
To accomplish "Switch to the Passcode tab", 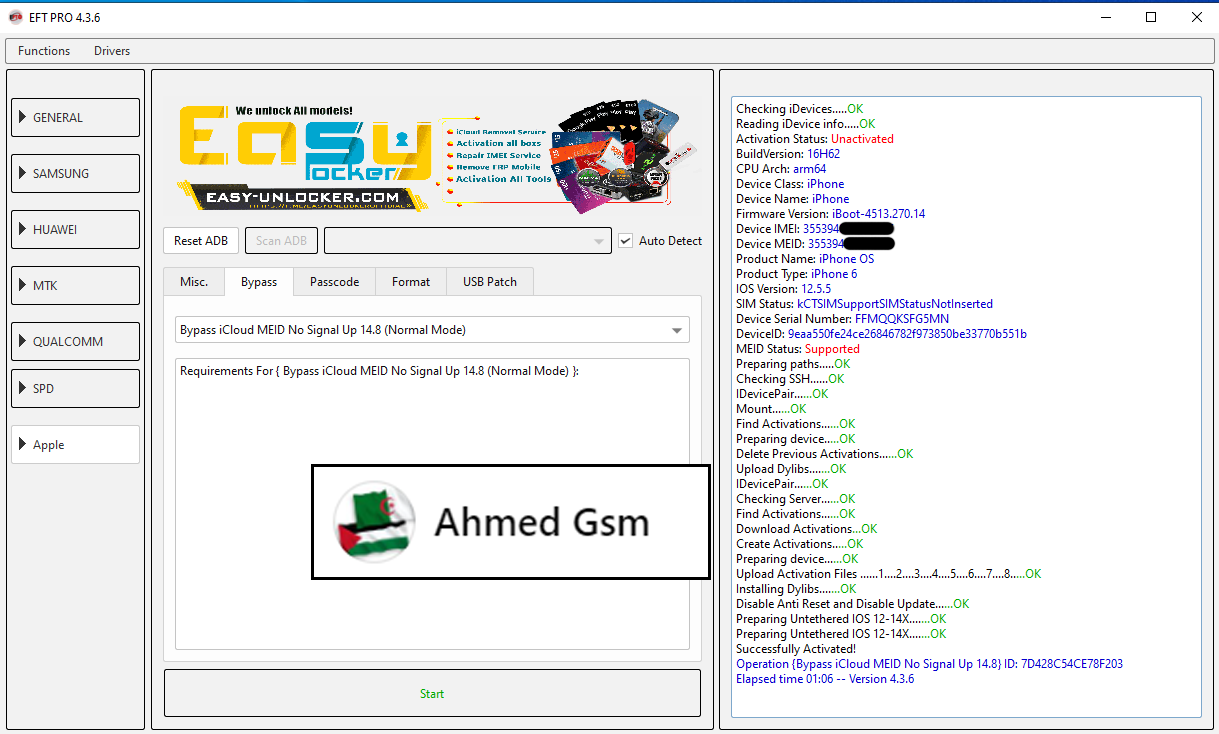I will pyautogui.click(x=334, y=282).
